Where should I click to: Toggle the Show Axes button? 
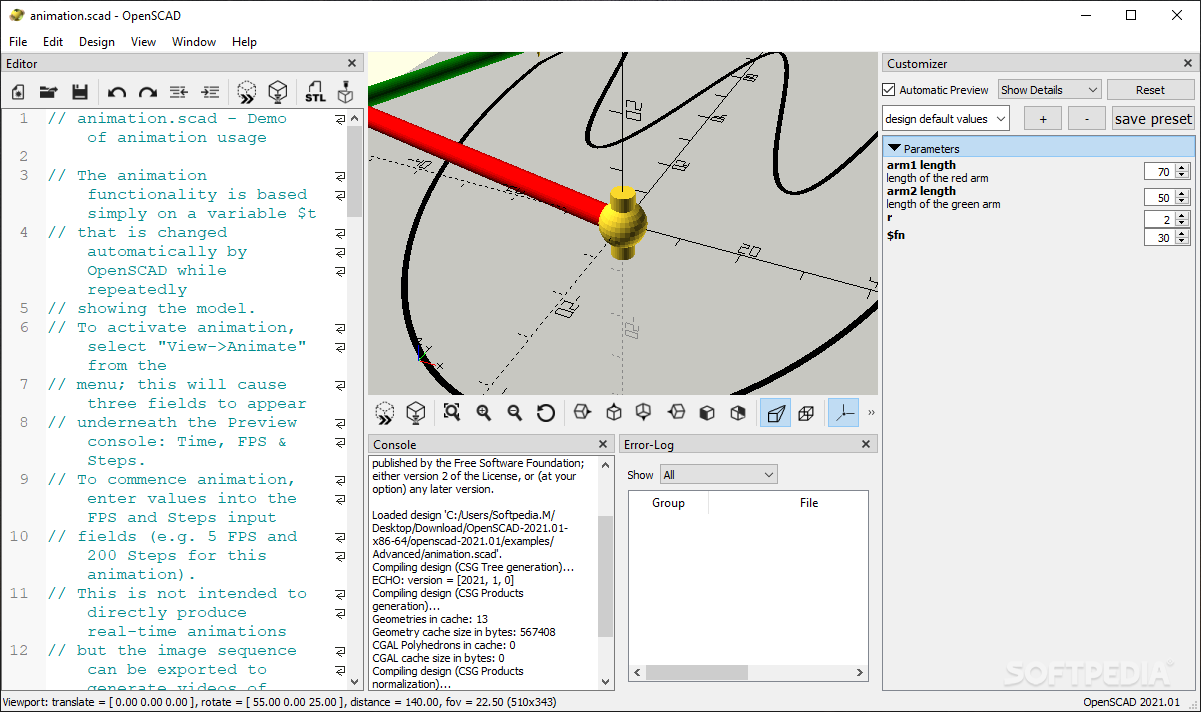pos(843,413)
